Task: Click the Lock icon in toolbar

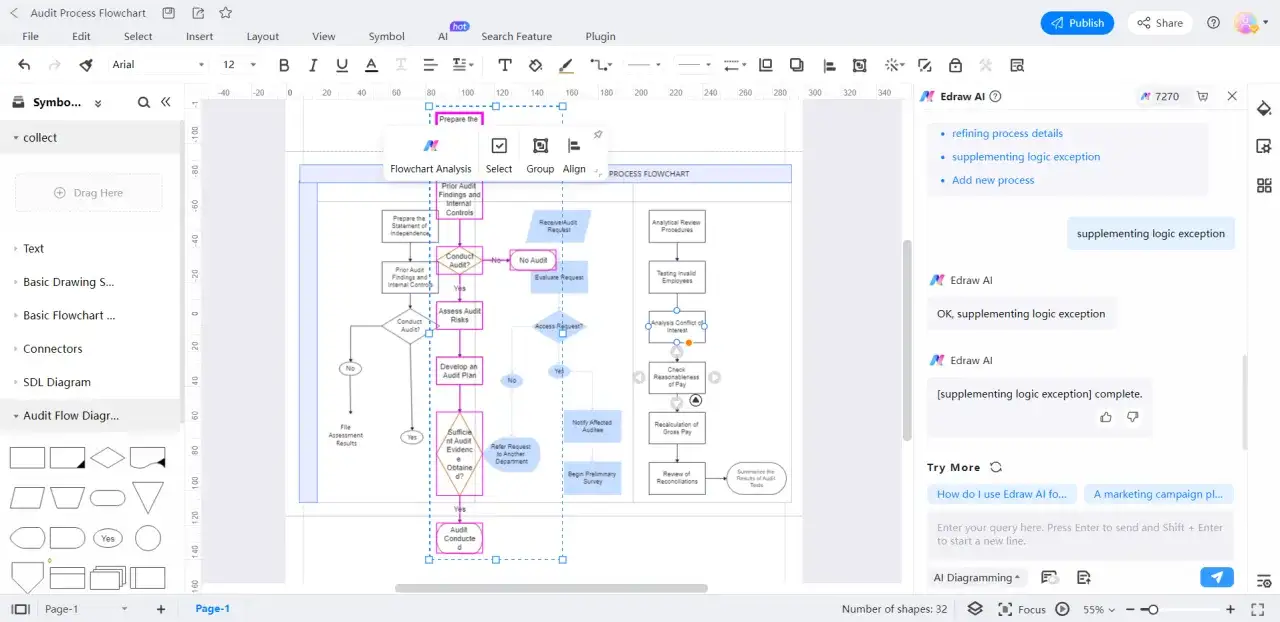Action: [x=955, y=65]
